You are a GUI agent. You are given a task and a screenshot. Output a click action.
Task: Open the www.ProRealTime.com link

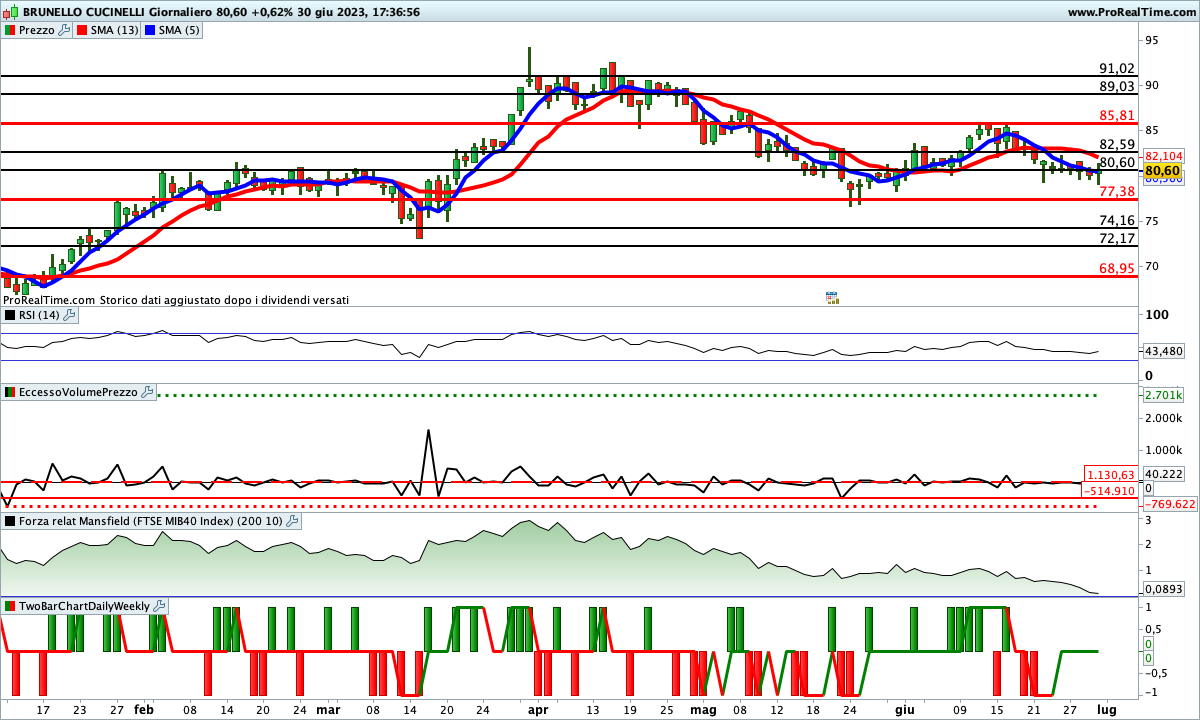coord(1131,12)
